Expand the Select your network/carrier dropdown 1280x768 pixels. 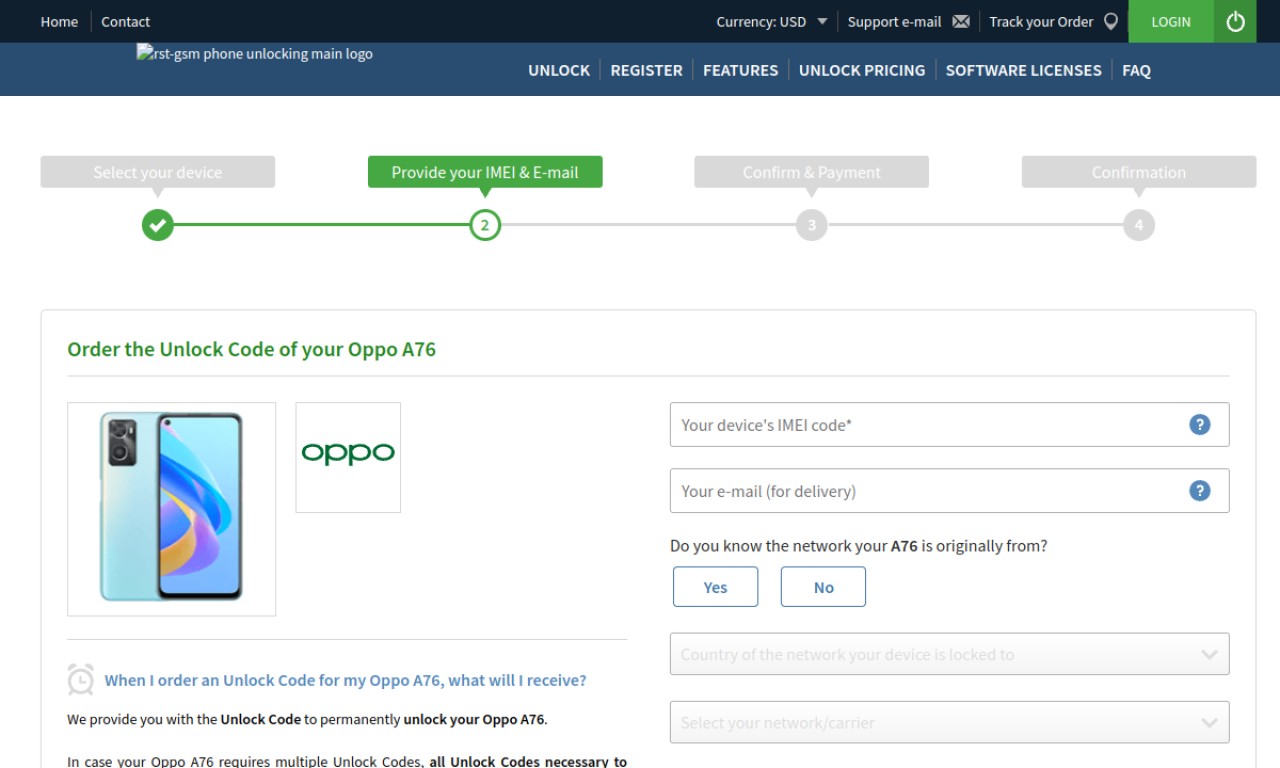point(949,722)
